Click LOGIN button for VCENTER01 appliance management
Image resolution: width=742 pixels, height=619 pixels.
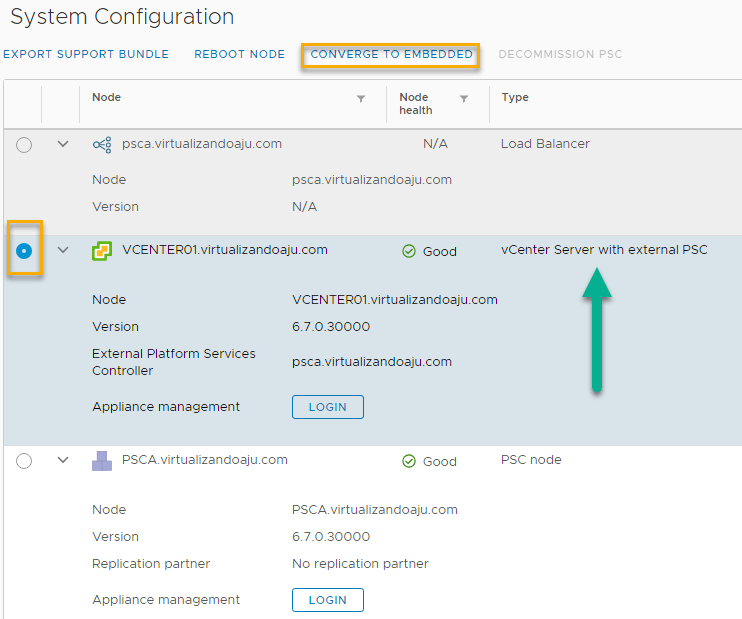[327, 407]
